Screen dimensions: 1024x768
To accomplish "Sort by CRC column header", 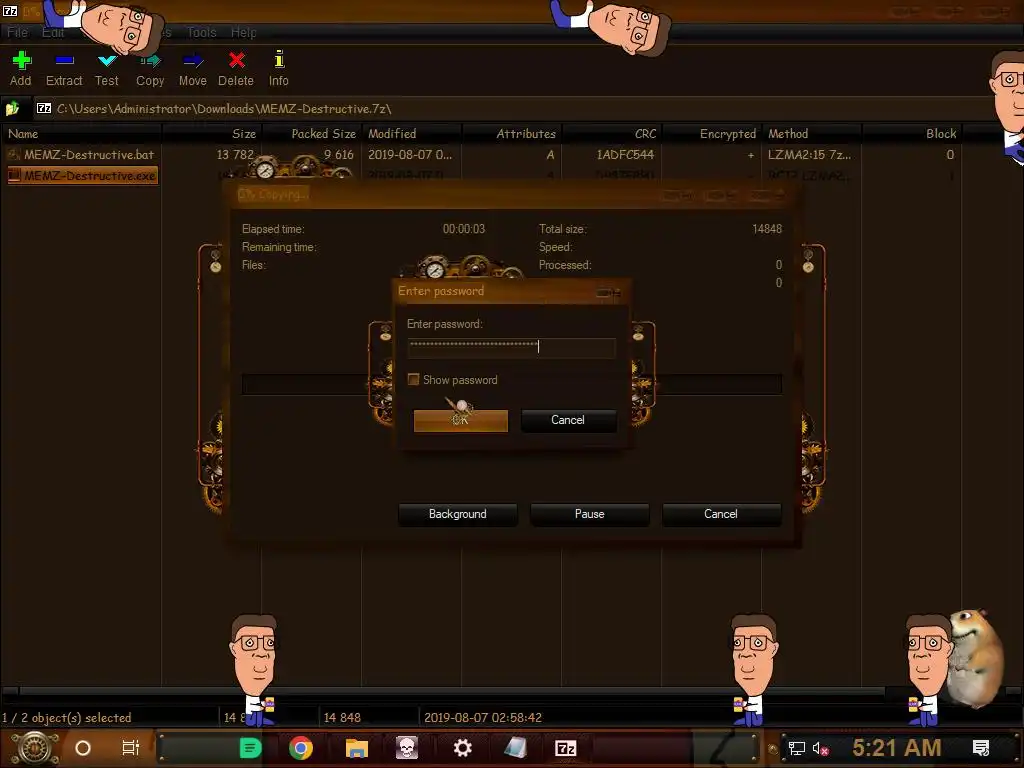I will pos(611,134).
